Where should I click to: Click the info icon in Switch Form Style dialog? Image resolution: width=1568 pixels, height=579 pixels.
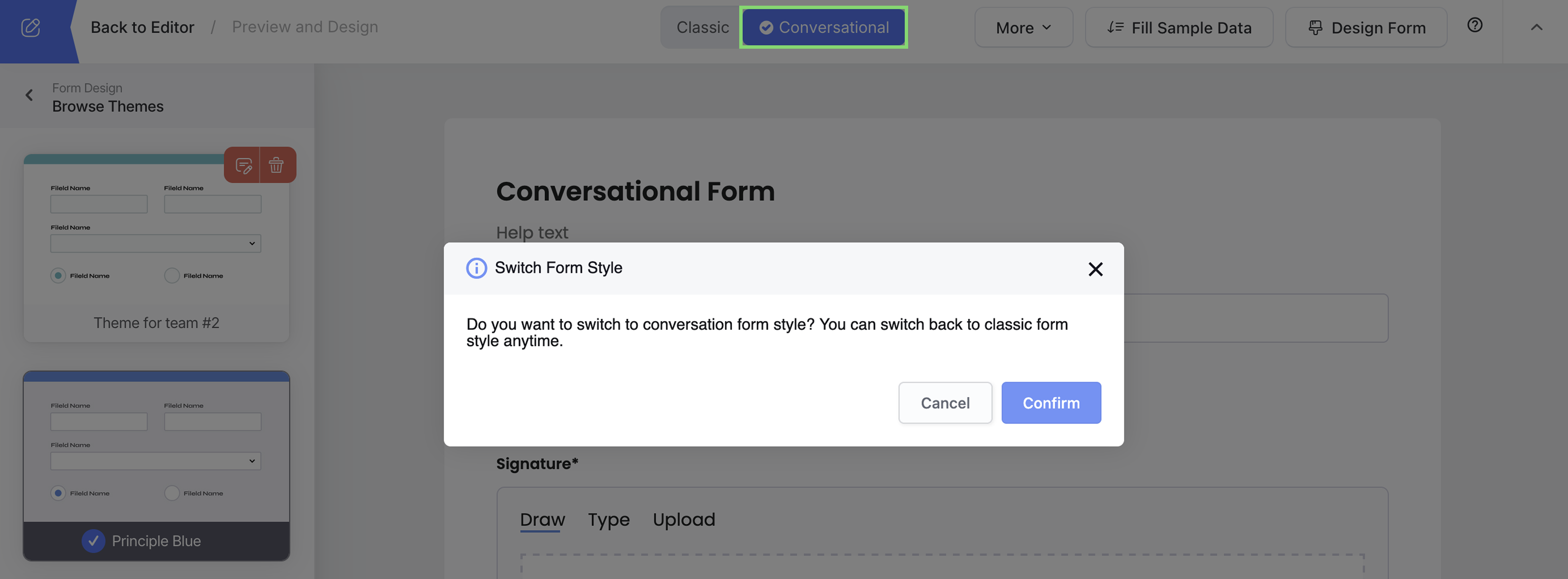477,268
